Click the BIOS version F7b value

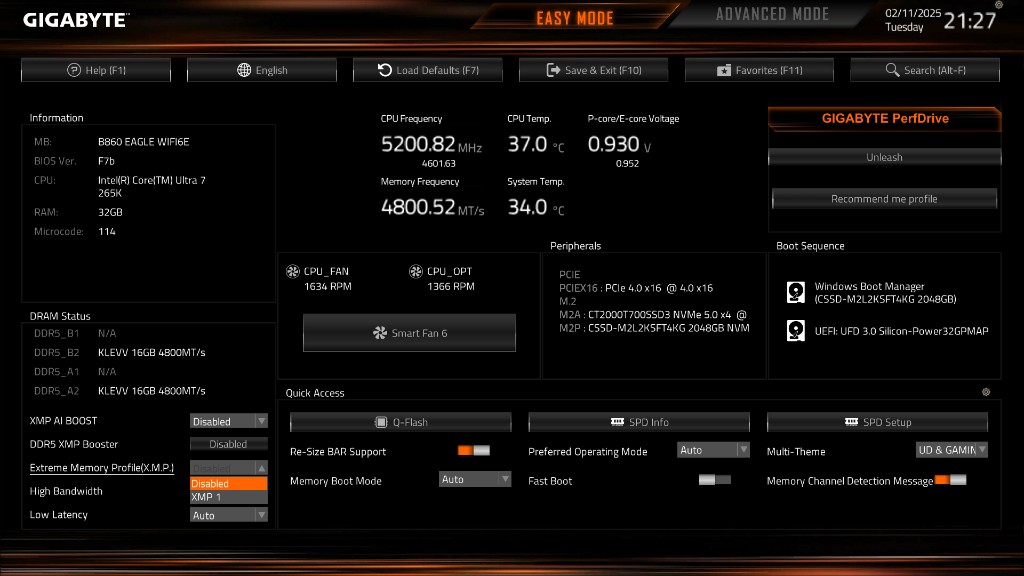pos(106,161)
